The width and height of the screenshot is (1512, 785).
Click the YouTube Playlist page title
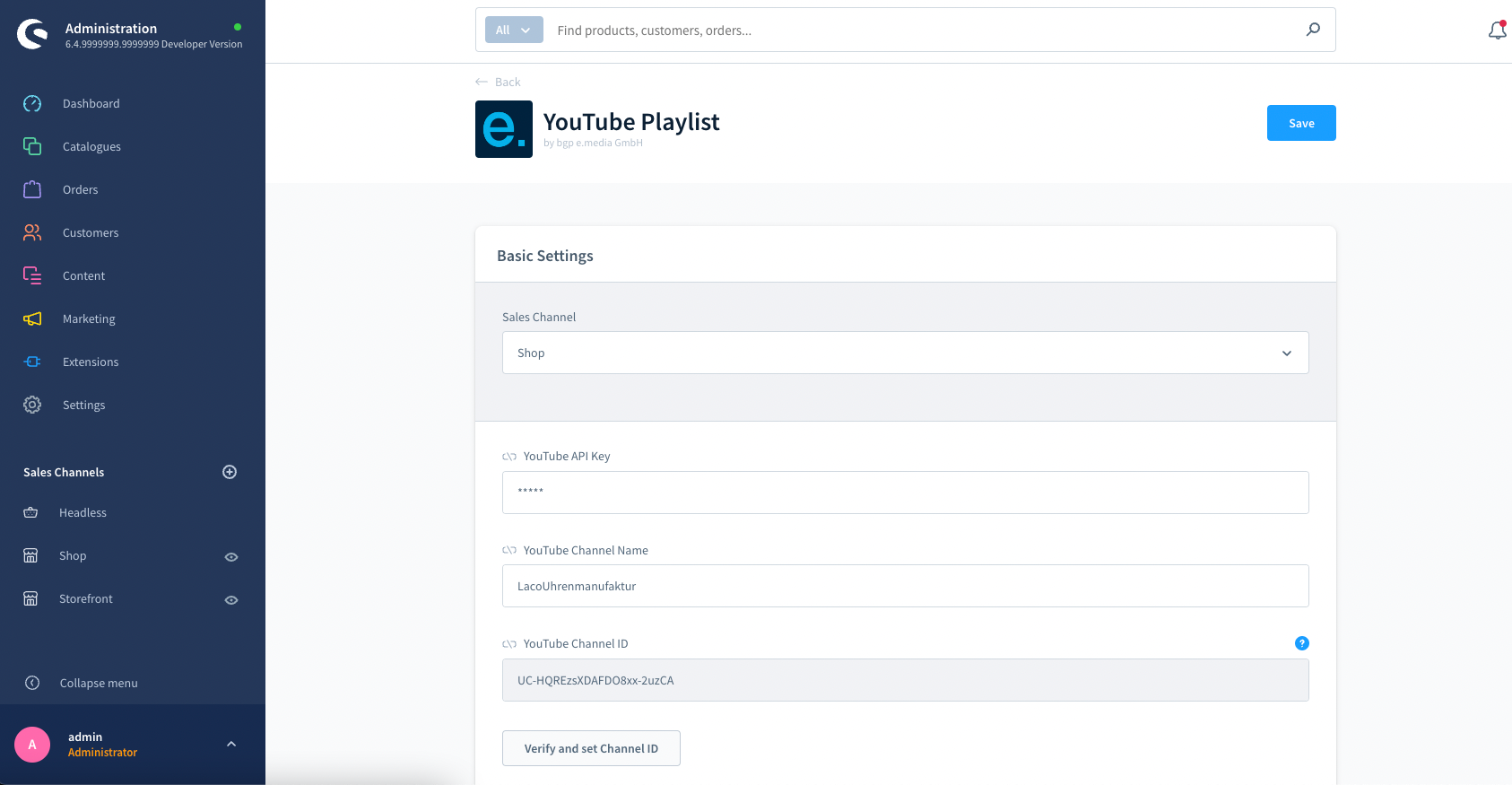click(x=631, y=121)
